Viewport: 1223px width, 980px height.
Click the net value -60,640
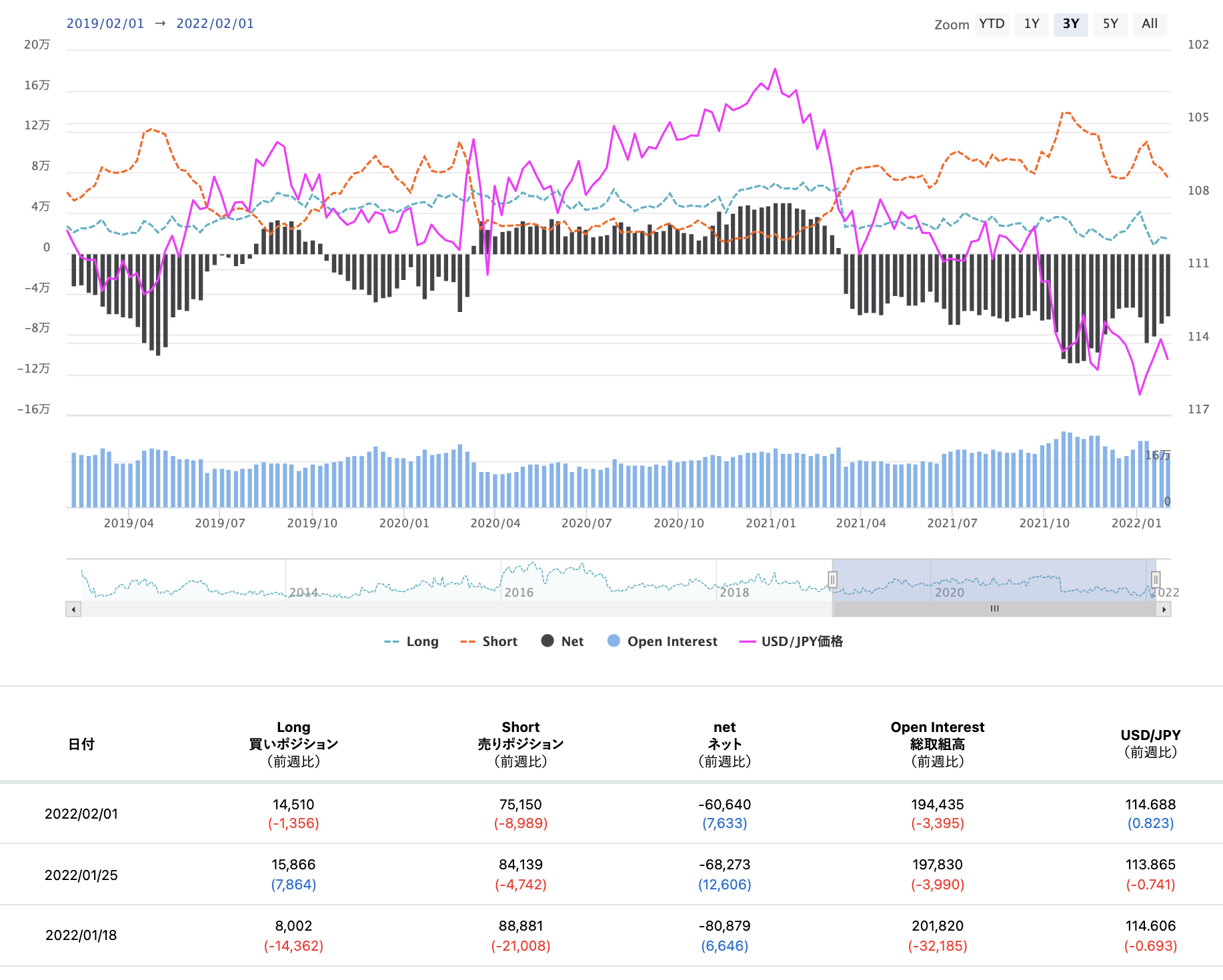pyautogui.click(x=725, y=805)
